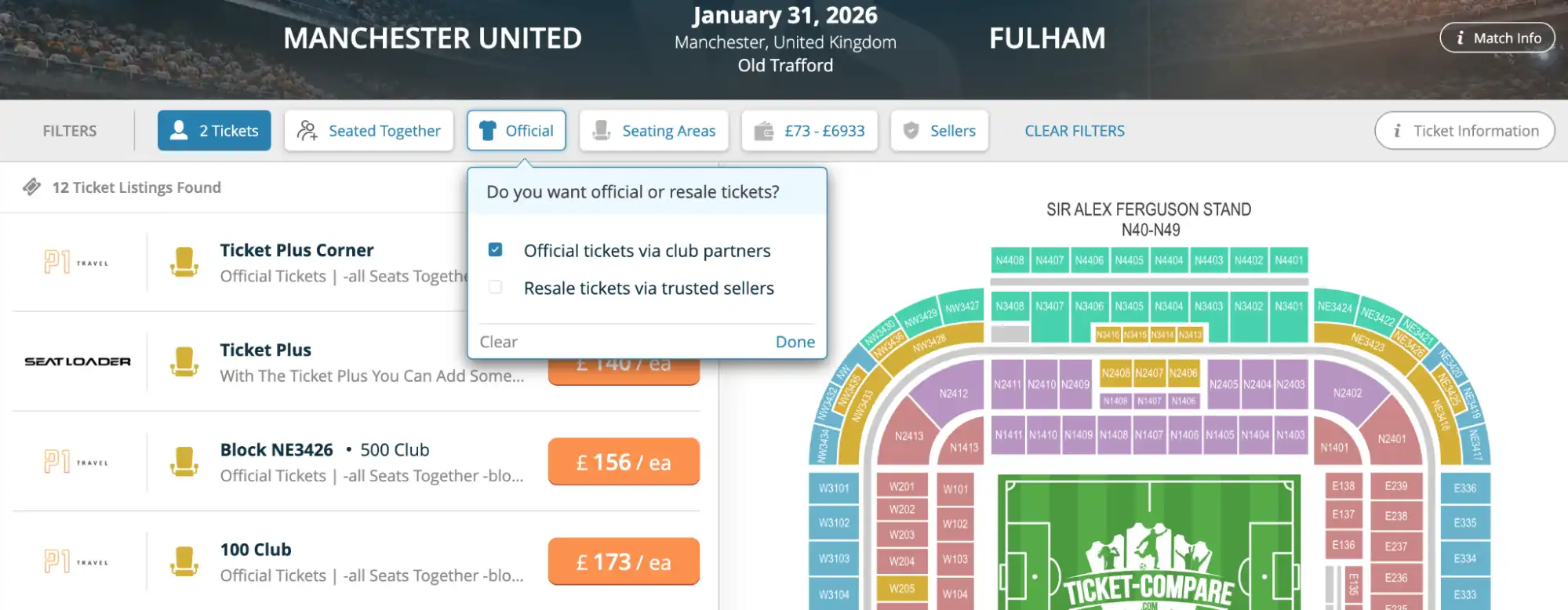
Task: Enable Resale tickets via trusted sellers
Action: tap(495, 287)
